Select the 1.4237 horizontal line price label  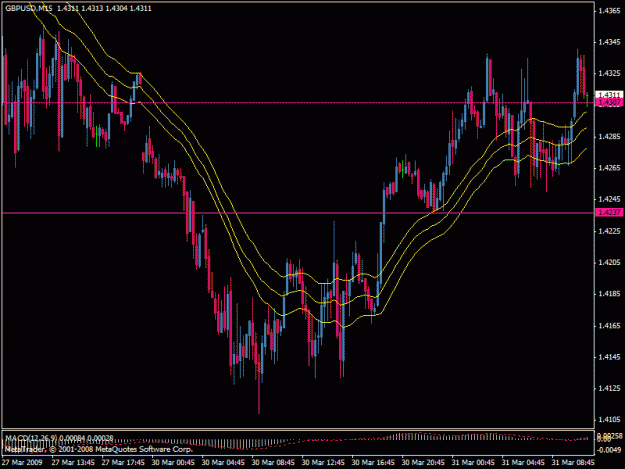point(609,213)
